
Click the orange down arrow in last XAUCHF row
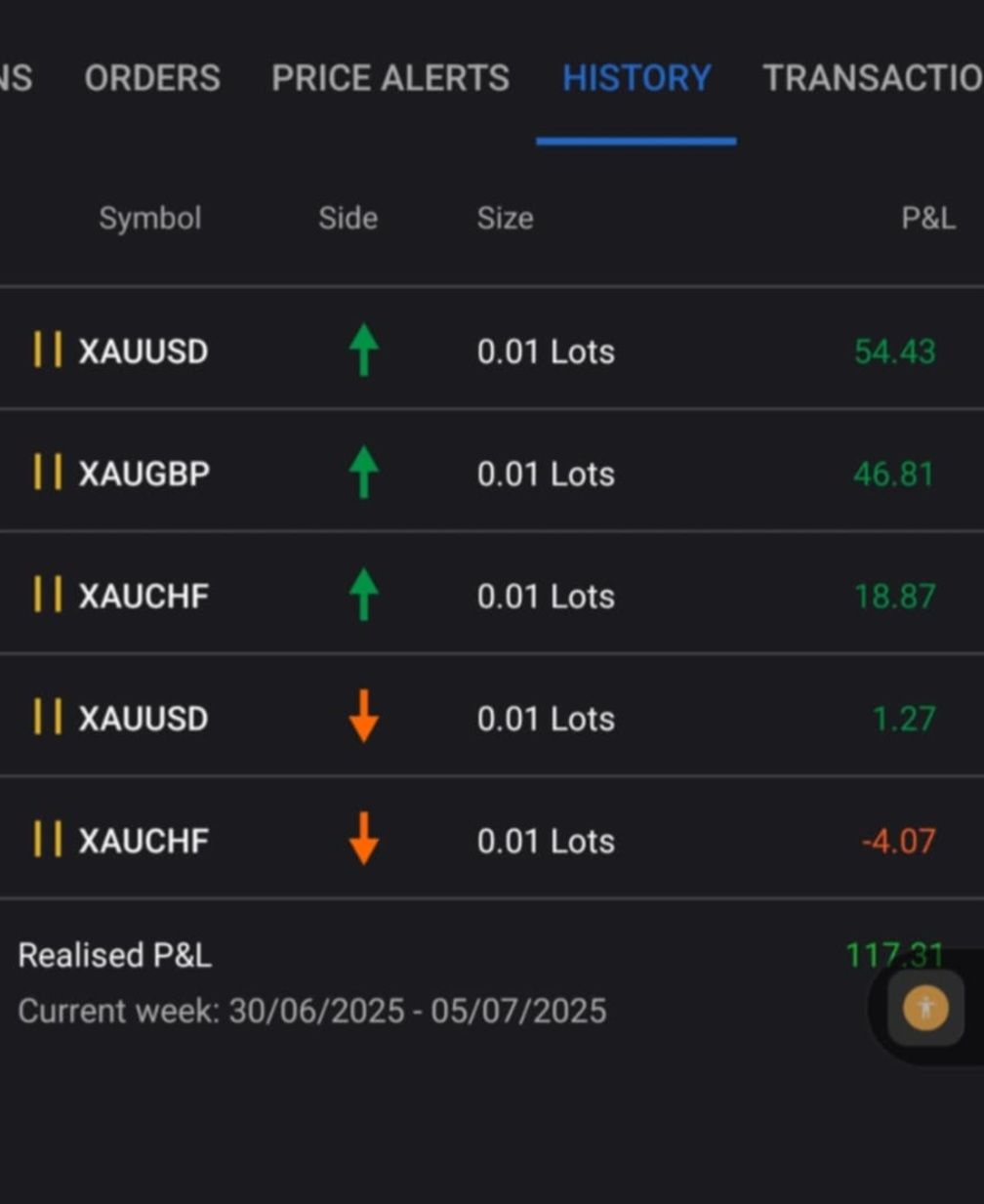363,839
